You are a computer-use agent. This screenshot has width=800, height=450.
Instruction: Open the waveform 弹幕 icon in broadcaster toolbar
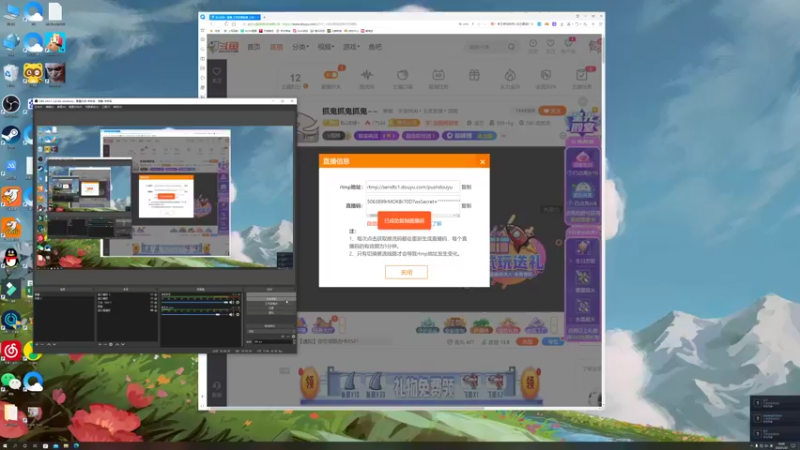pyautogui.click(x=367, y=76)
